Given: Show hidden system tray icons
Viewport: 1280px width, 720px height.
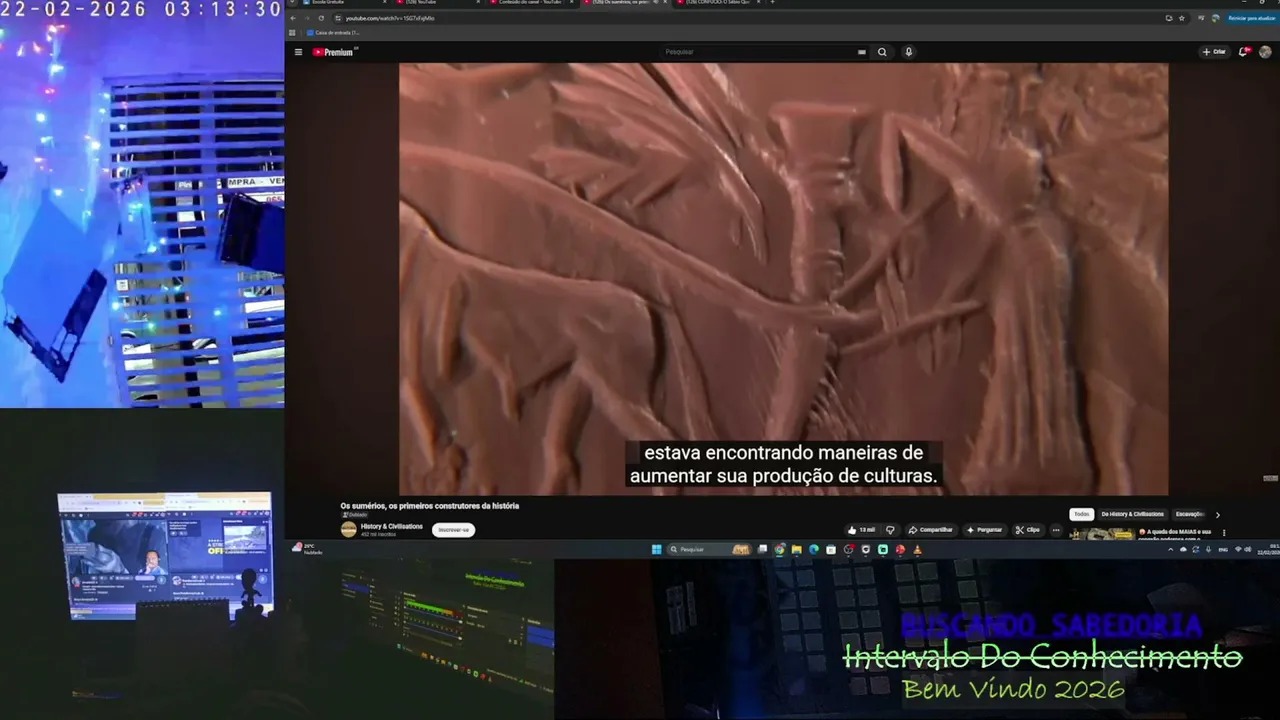Looking at the screenshot, I should coord(1173,549).
